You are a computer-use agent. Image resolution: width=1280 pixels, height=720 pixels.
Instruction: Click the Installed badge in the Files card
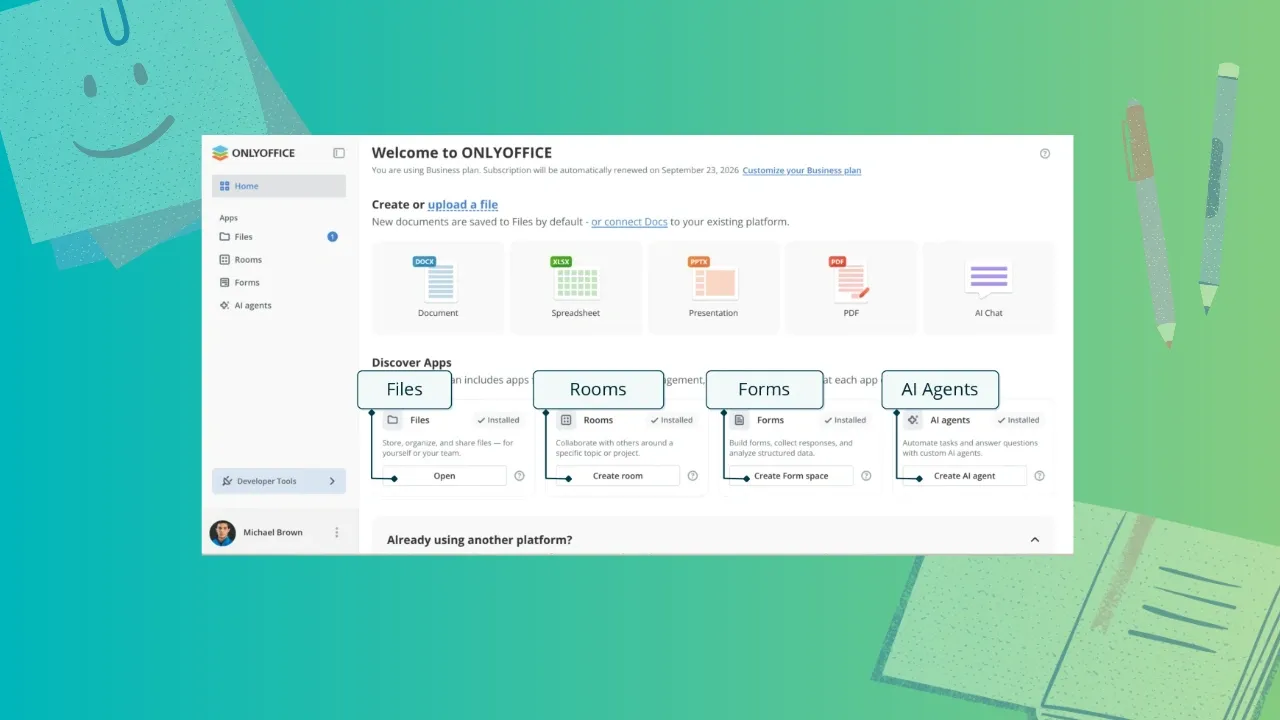498,420
